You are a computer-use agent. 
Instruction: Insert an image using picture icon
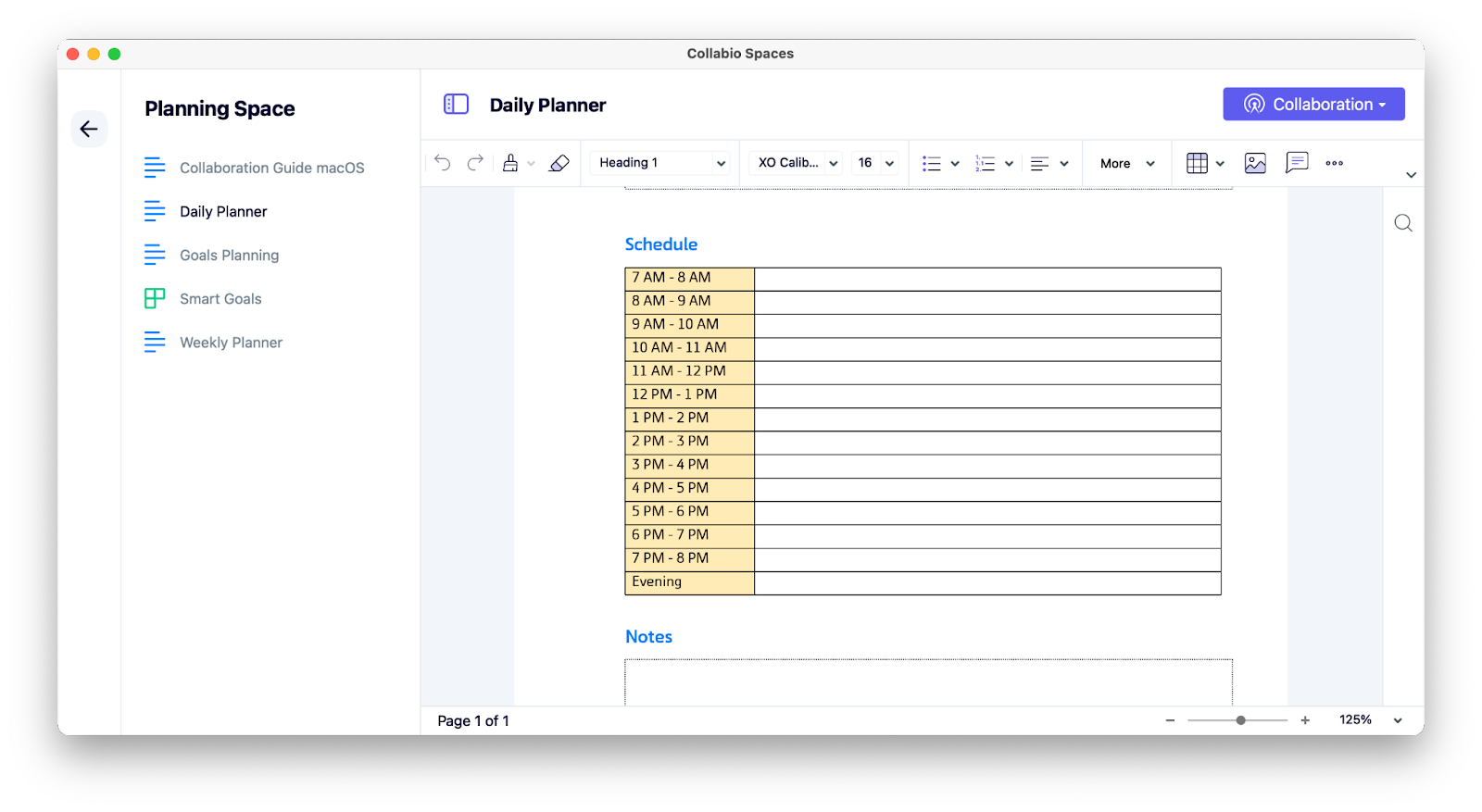tap(1255, 163)
